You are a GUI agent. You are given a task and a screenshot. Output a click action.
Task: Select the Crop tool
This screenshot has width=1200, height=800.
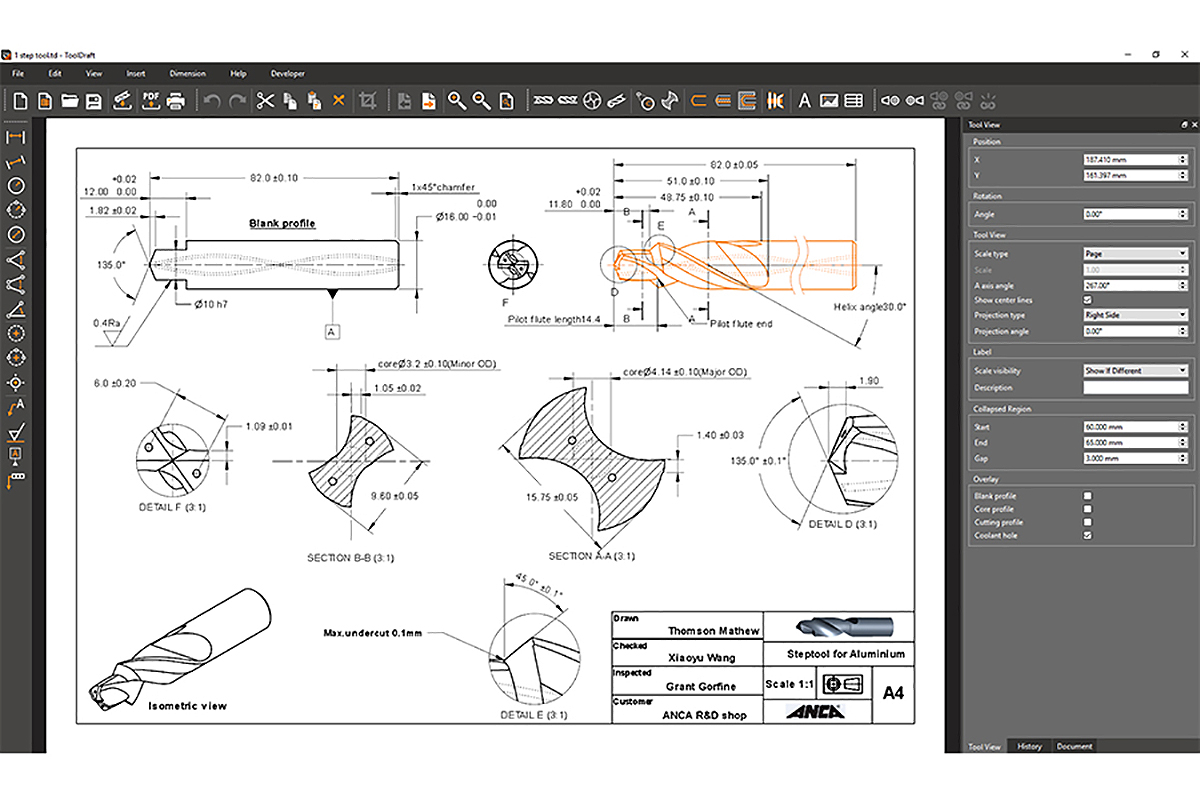pyautogui.click(x=370, y=100)
